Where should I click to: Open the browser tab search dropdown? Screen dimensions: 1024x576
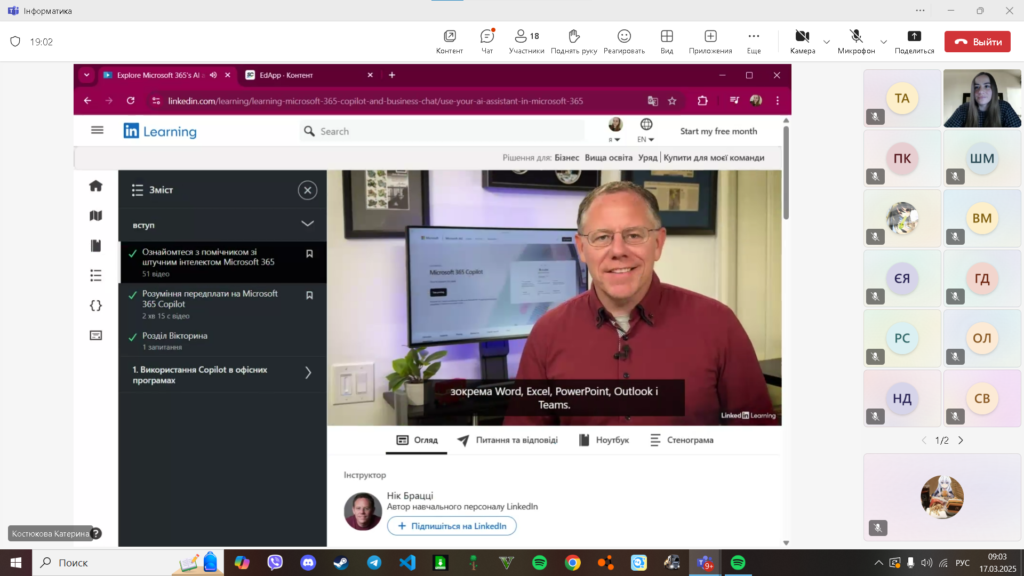(x=86, y=75)
